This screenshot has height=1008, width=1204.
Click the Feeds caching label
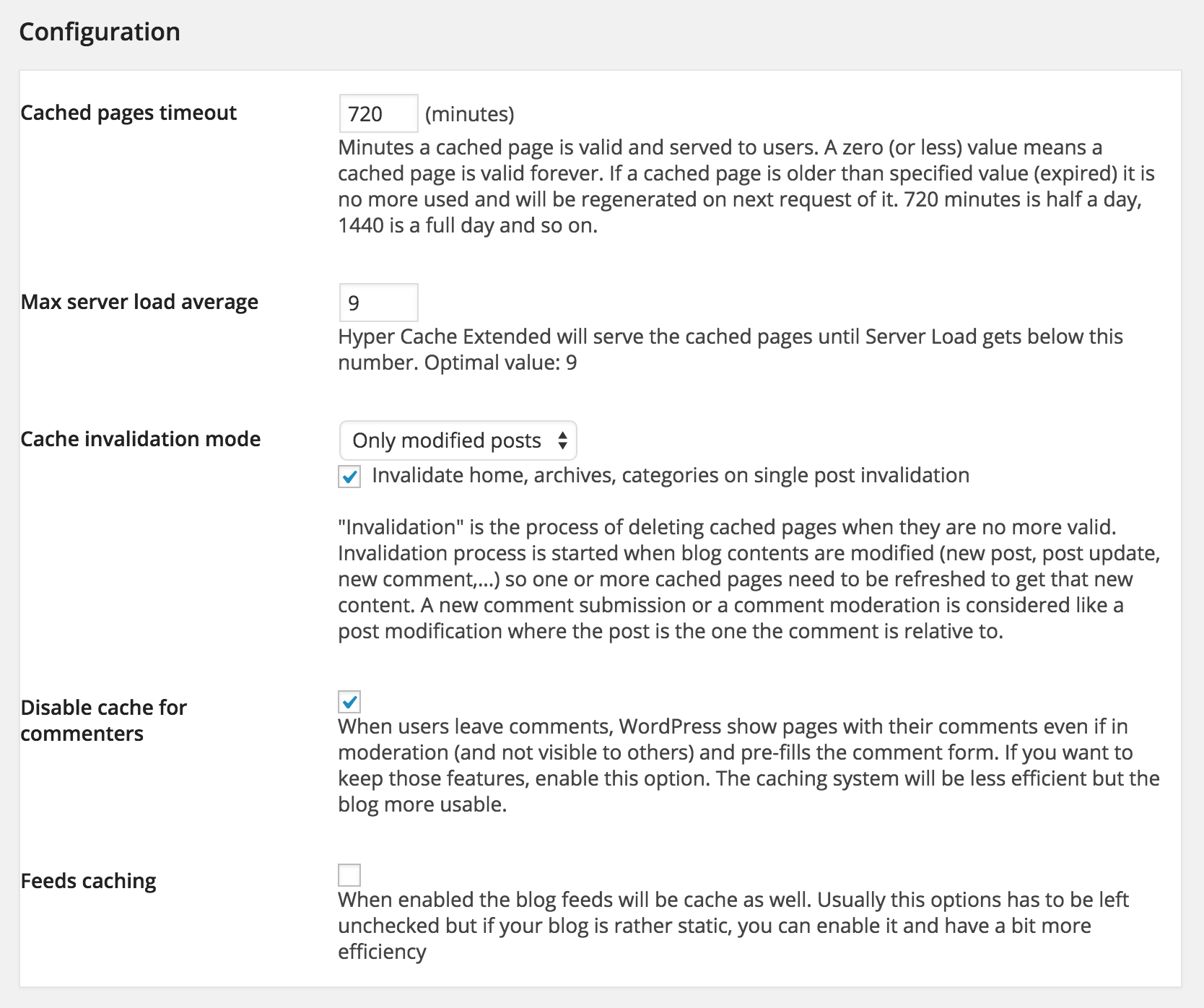(88, 881)
